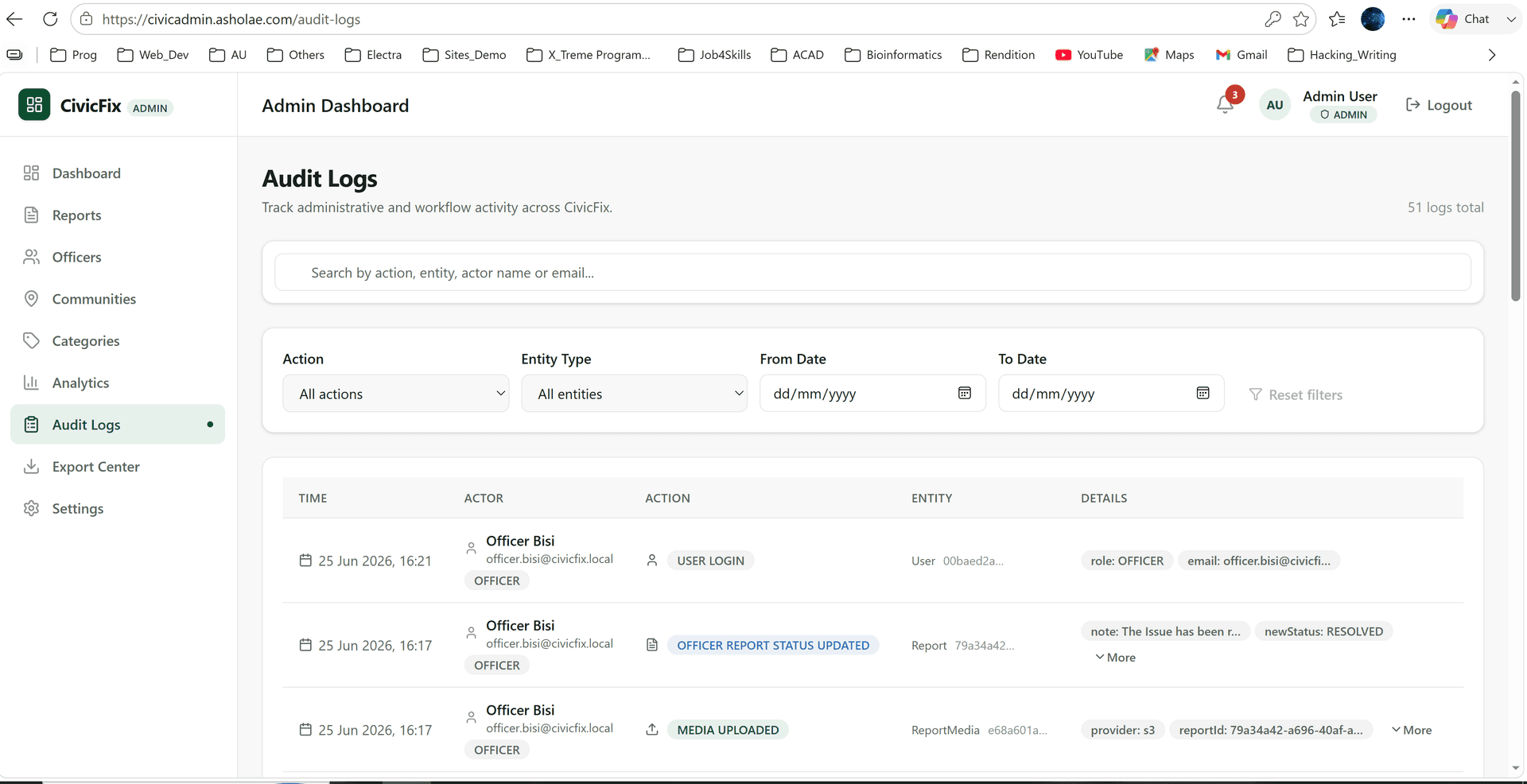The width and height of the screenshot is (1527, 784).
Task: Bookmark this page with star icon
Action: (1301, 19)
